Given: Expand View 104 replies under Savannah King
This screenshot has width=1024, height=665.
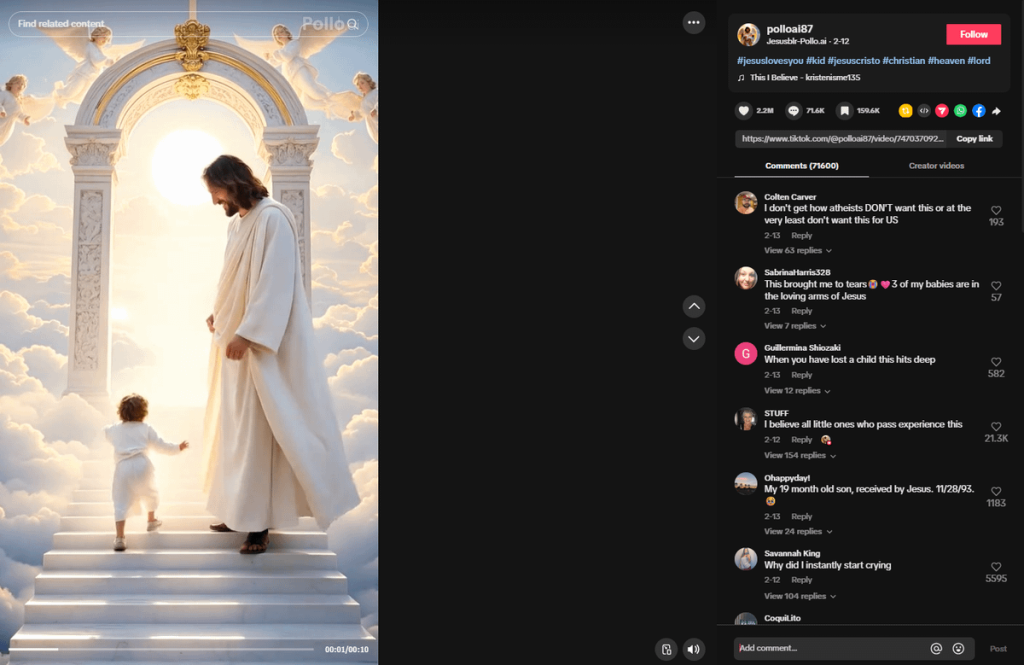Looking at the screenshot, I should point(800,596).
